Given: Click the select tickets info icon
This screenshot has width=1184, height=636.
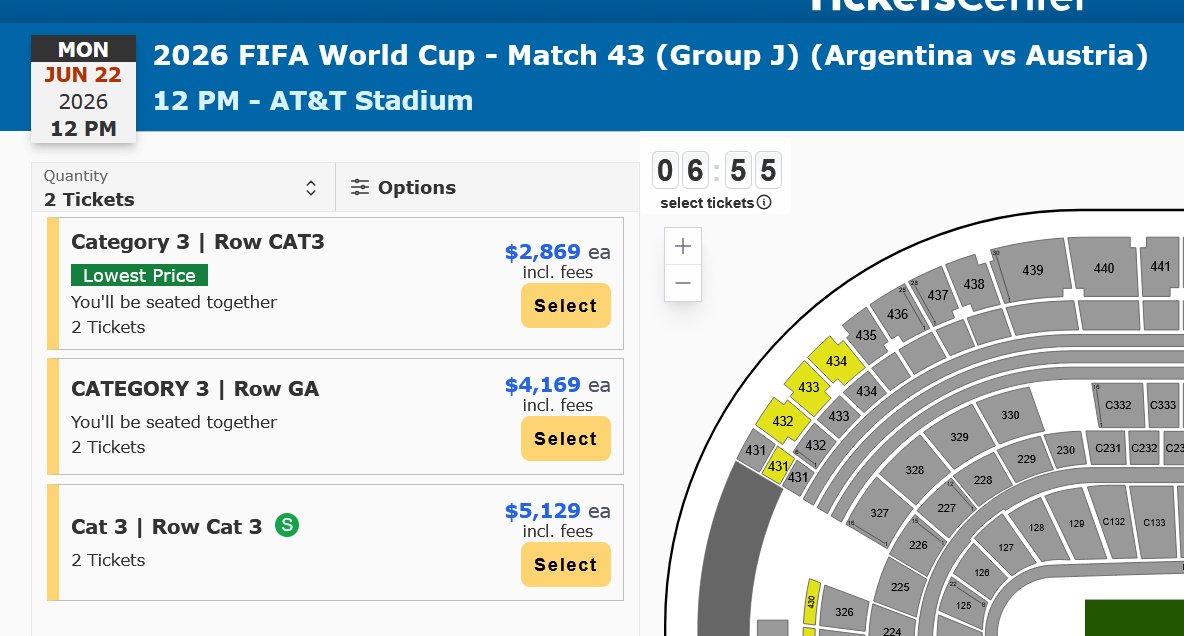Looking at the screenshot, I should click(x=764, y=203).
